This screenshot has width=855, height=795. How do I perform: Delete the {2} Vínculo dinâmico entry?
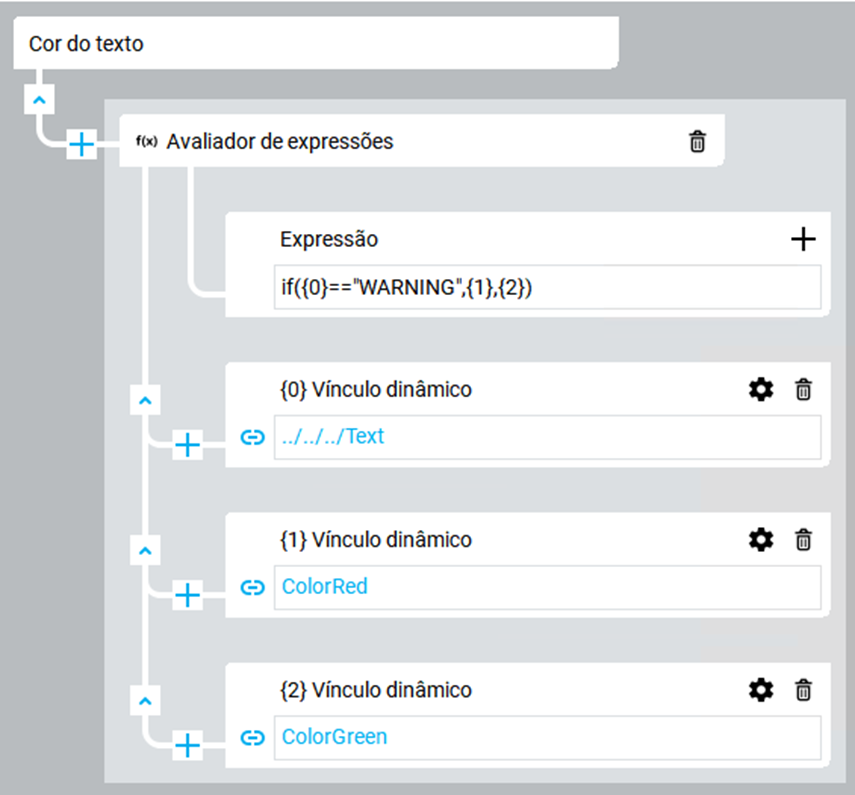tap(803, 690)
